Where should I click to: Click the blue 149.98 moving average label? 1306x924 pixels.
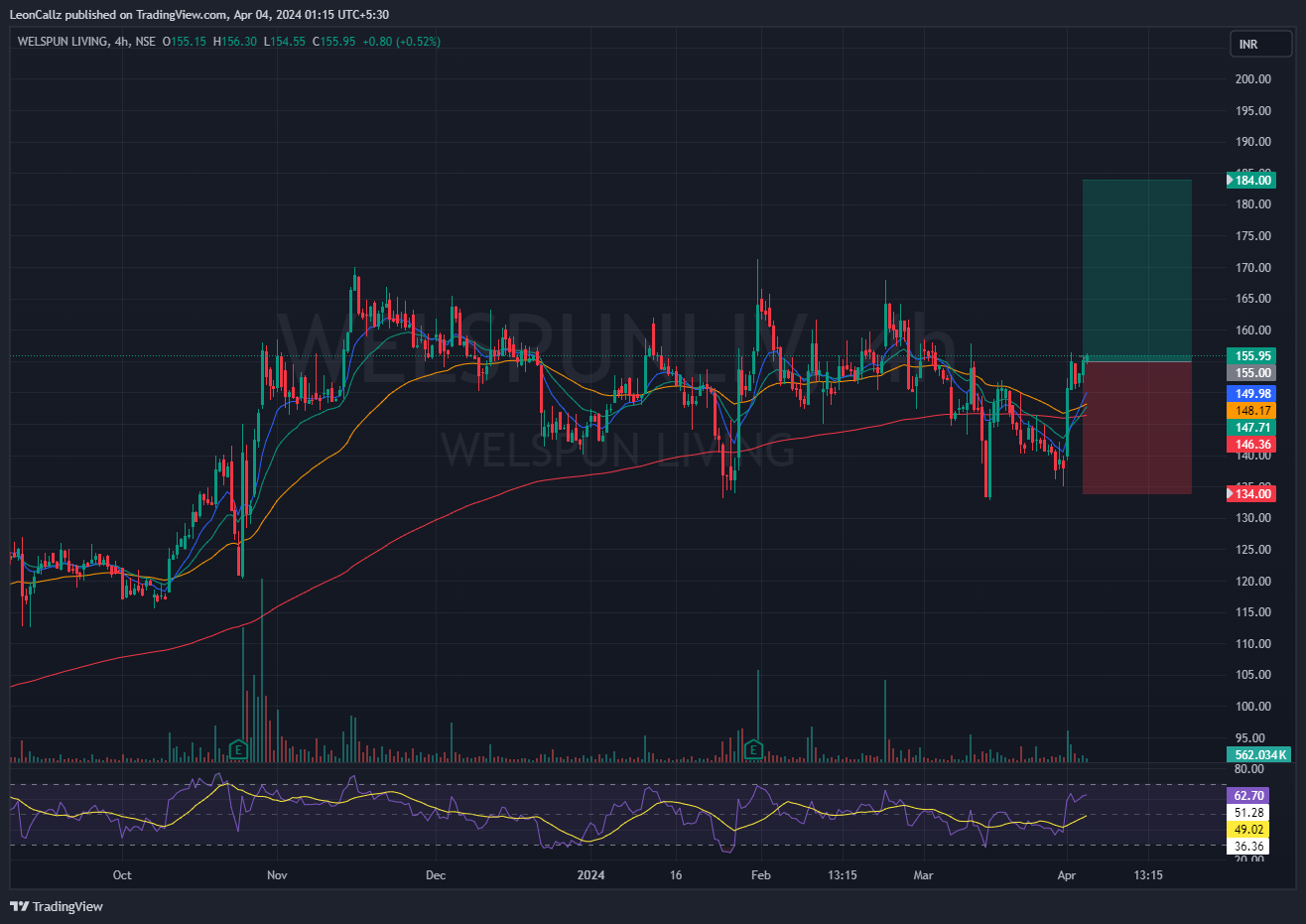tap(1252, 394)
